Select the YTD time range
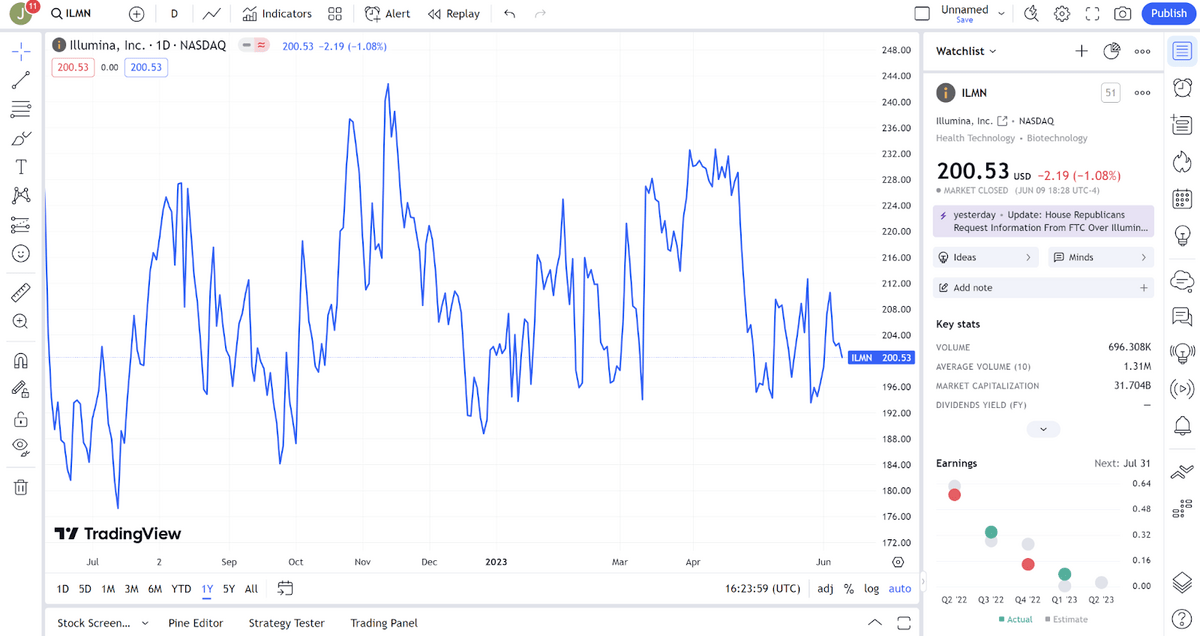The image size is (1200, 636). click(181, 589)
